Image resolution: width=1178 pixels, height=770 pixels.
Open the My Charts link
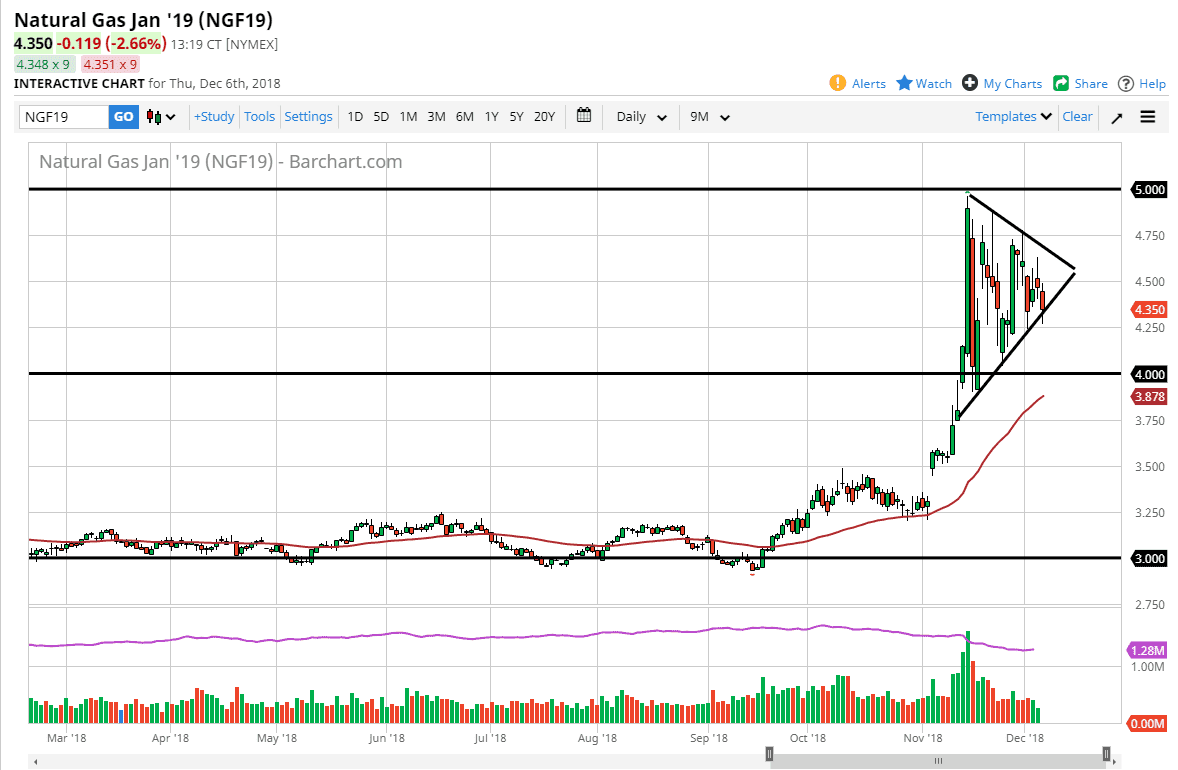[x=1012, y=83]
